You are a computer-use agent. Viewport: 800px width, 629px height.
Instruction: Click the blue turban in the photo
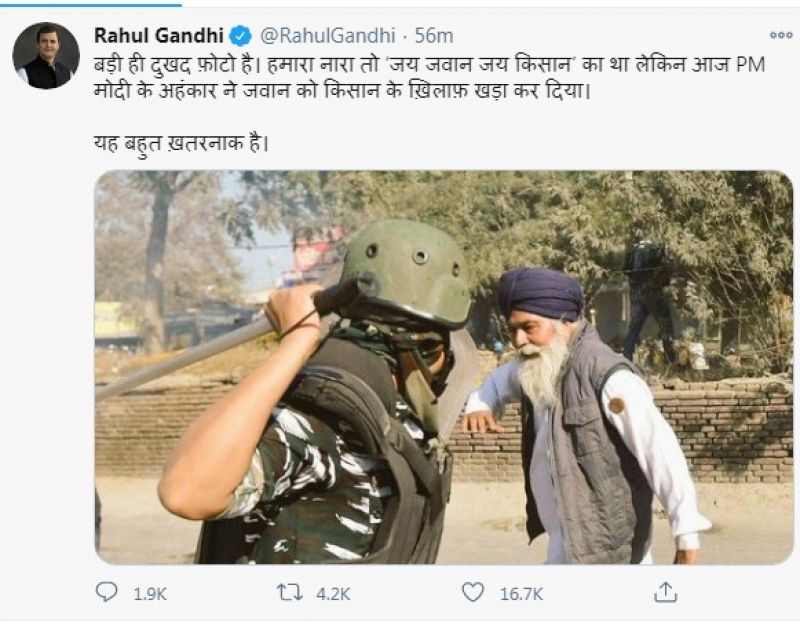541,294
